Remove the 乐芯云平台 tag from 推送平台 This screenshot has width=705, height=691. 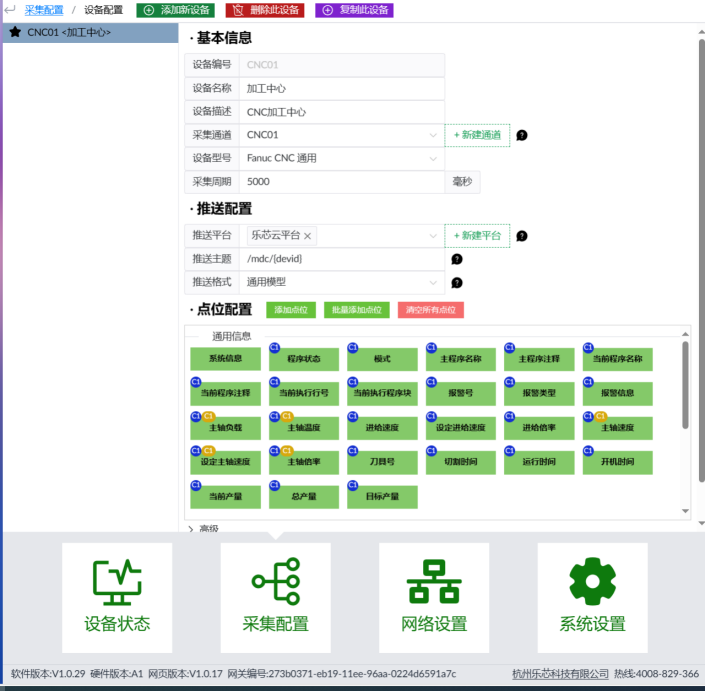(308, 236)
